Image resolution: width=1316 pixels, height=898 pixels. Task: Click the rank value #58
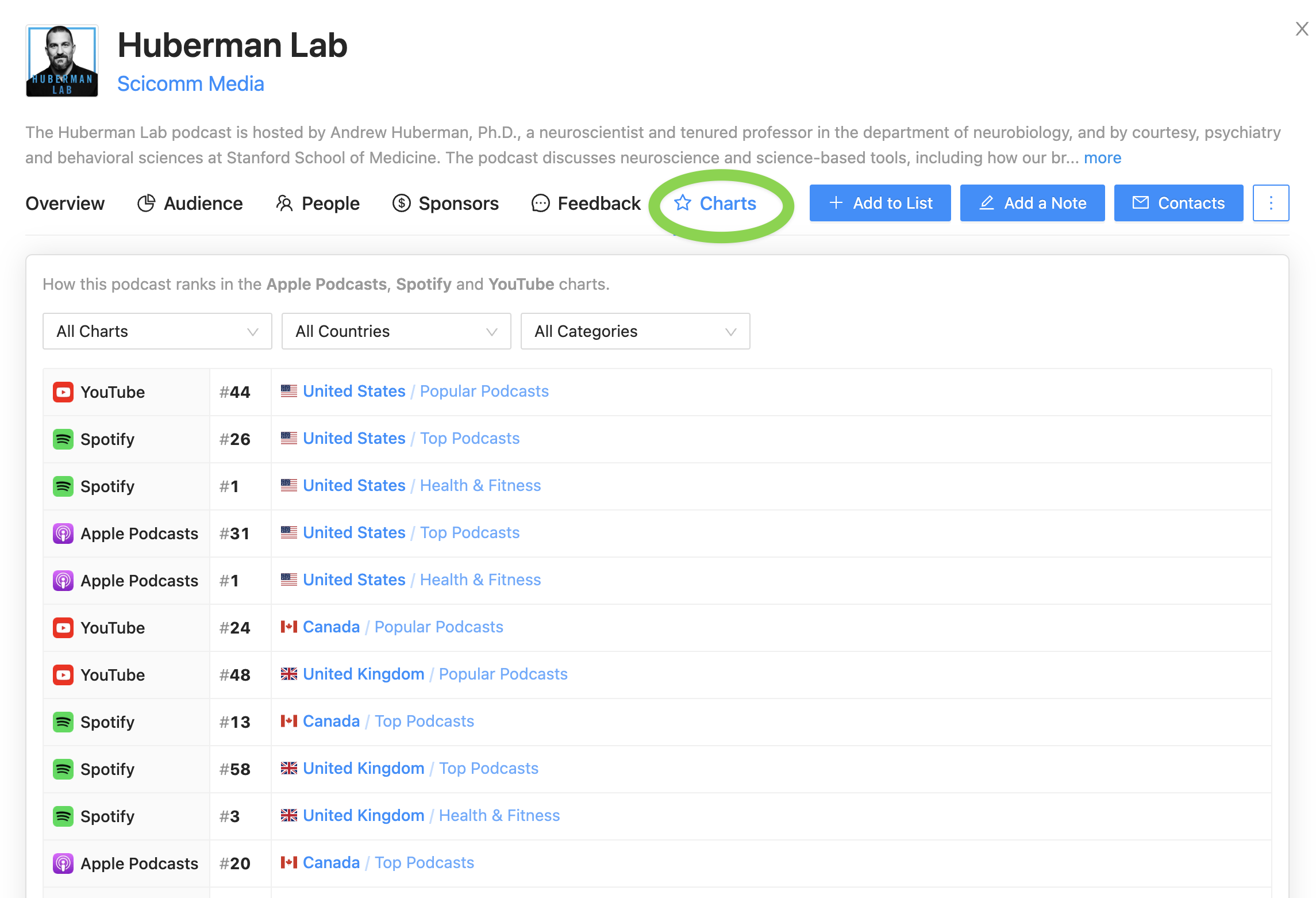point(235,769)
